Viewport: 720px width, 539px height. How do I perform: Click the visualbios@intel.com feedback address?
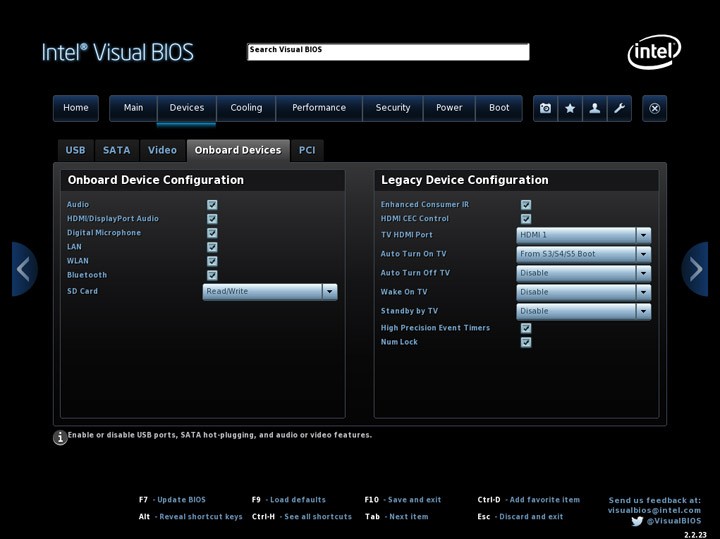654,511
